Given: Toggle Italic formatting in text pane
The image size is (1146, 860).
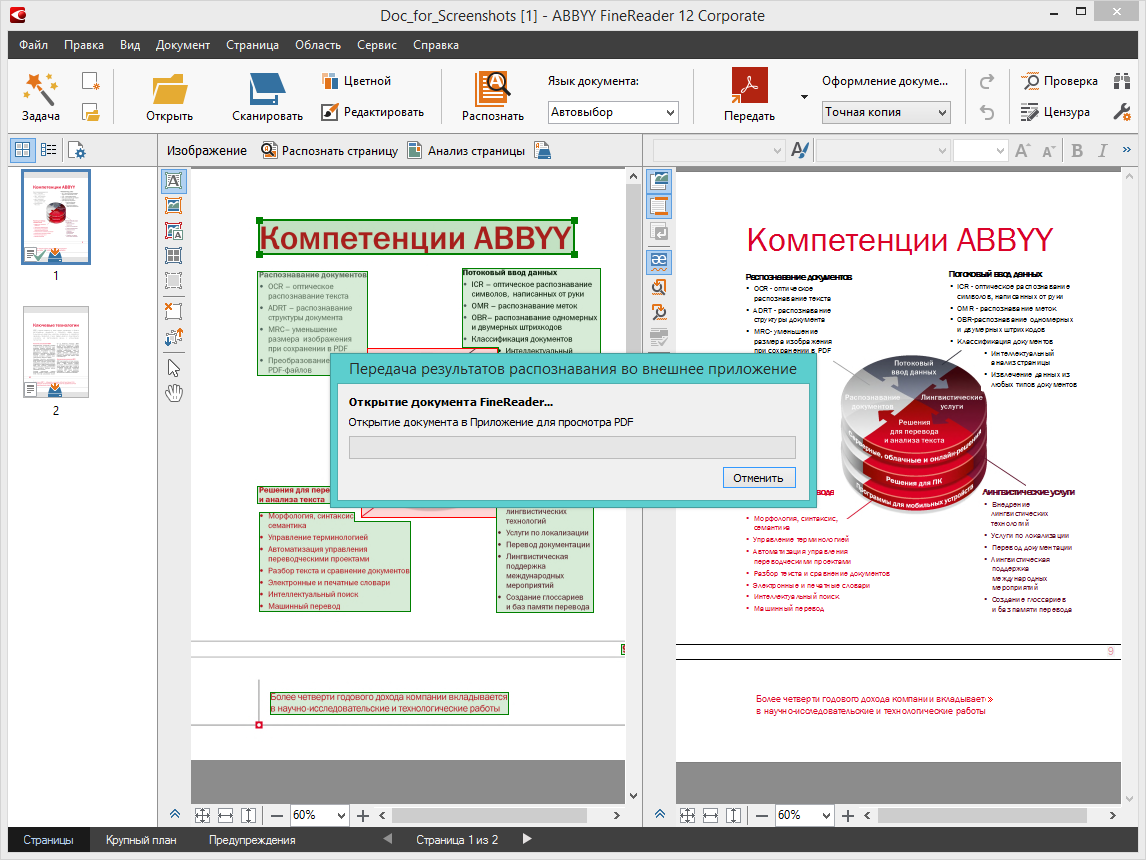Looking at the screenshot, I should 1102,151.
